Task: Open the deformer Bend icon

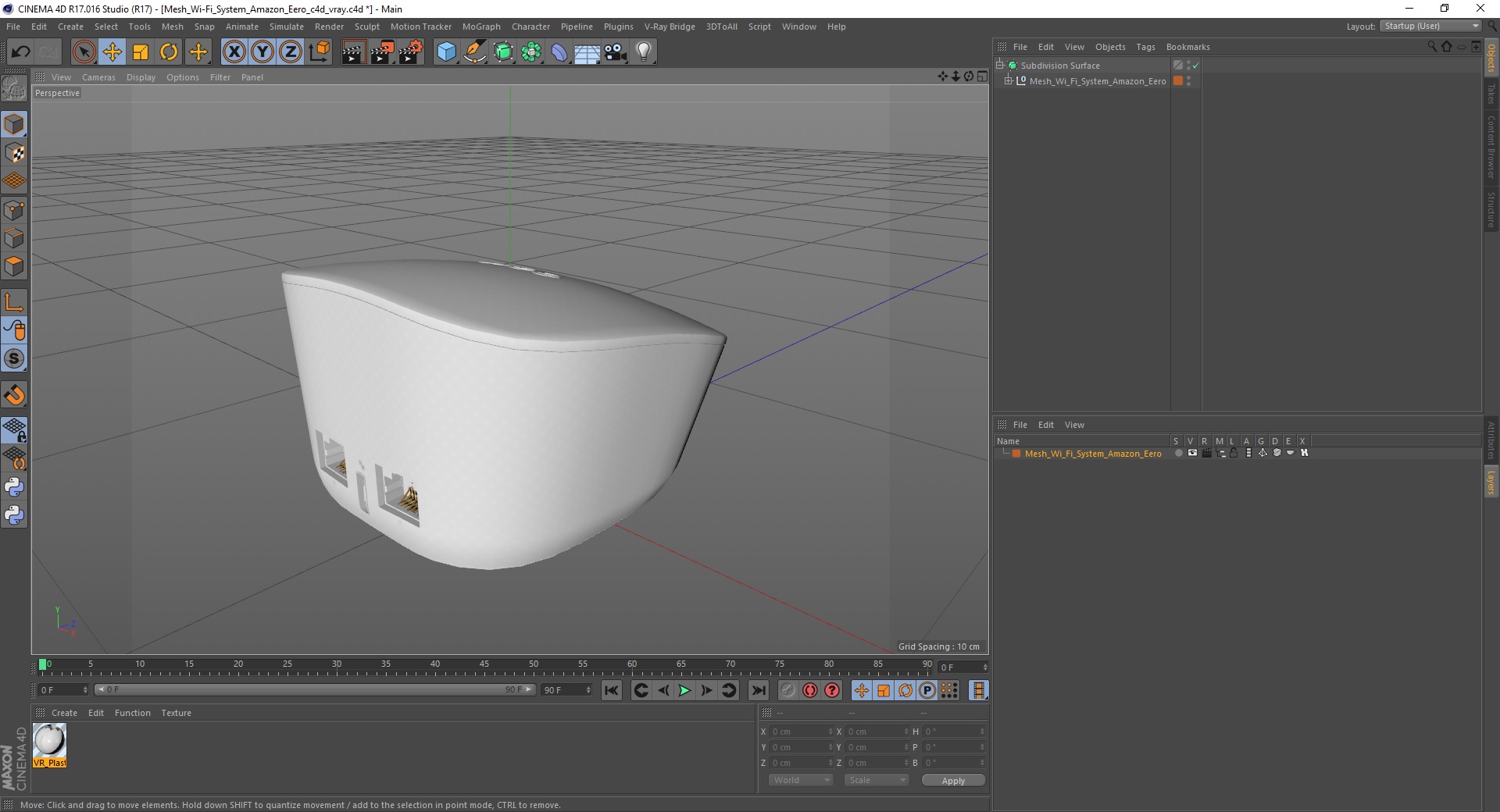Action: 559,52
